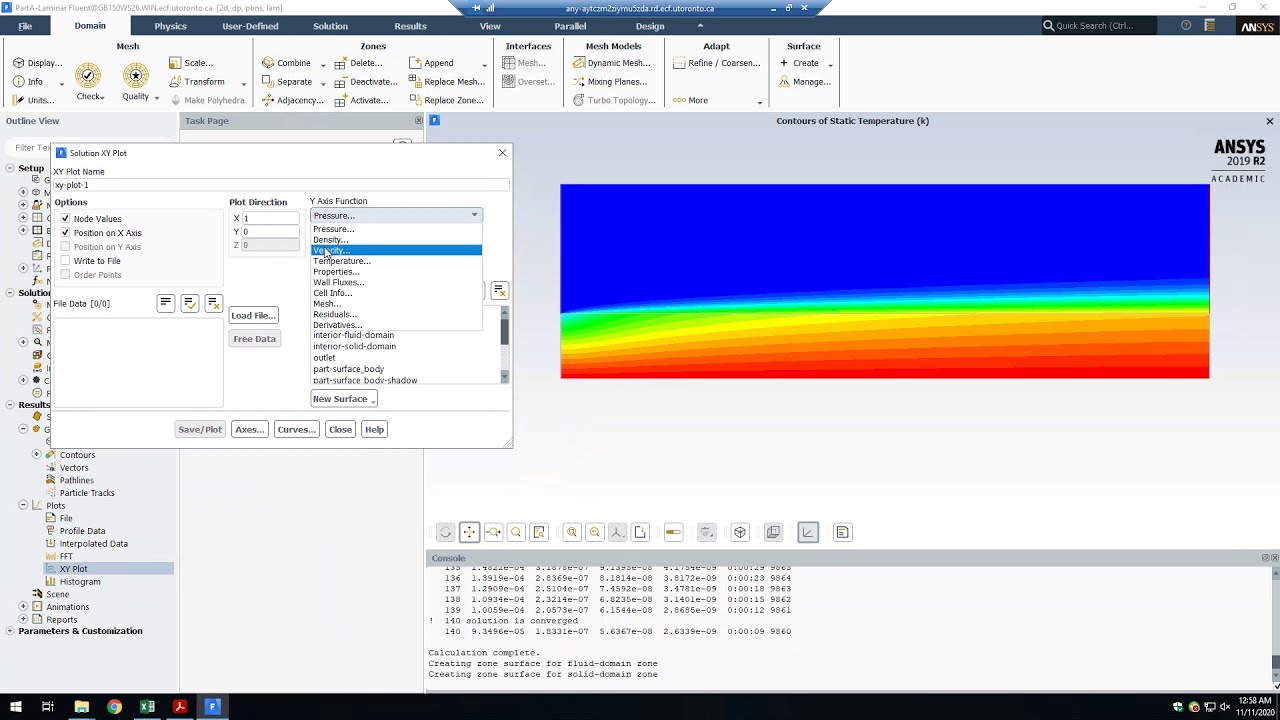This screenshot has width=1280, height=720.
Task: Open the Physics ribbon tab
Action: (170, 26)
